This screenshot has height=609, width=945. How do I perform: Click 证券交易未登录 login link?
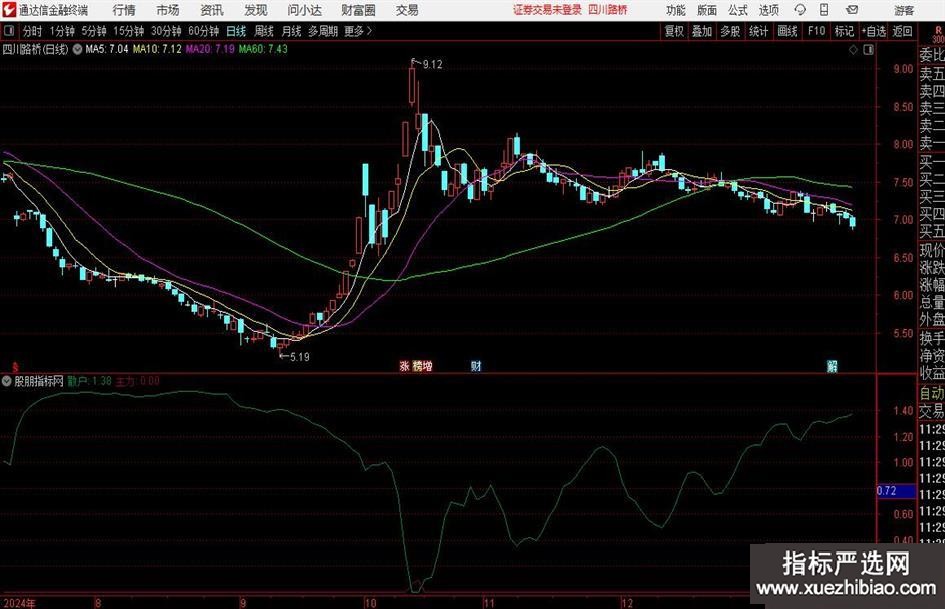coord(547,10)
